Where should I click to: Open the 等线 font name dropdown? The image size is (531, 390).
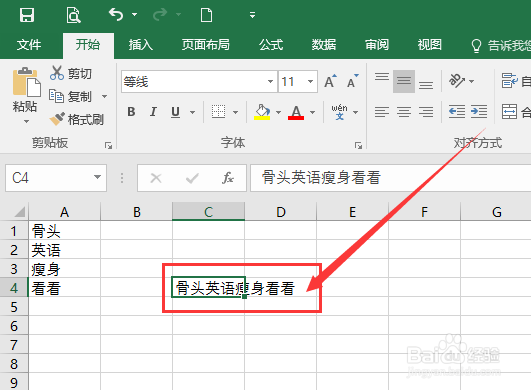pyautogui.click(x=270, y=82)
